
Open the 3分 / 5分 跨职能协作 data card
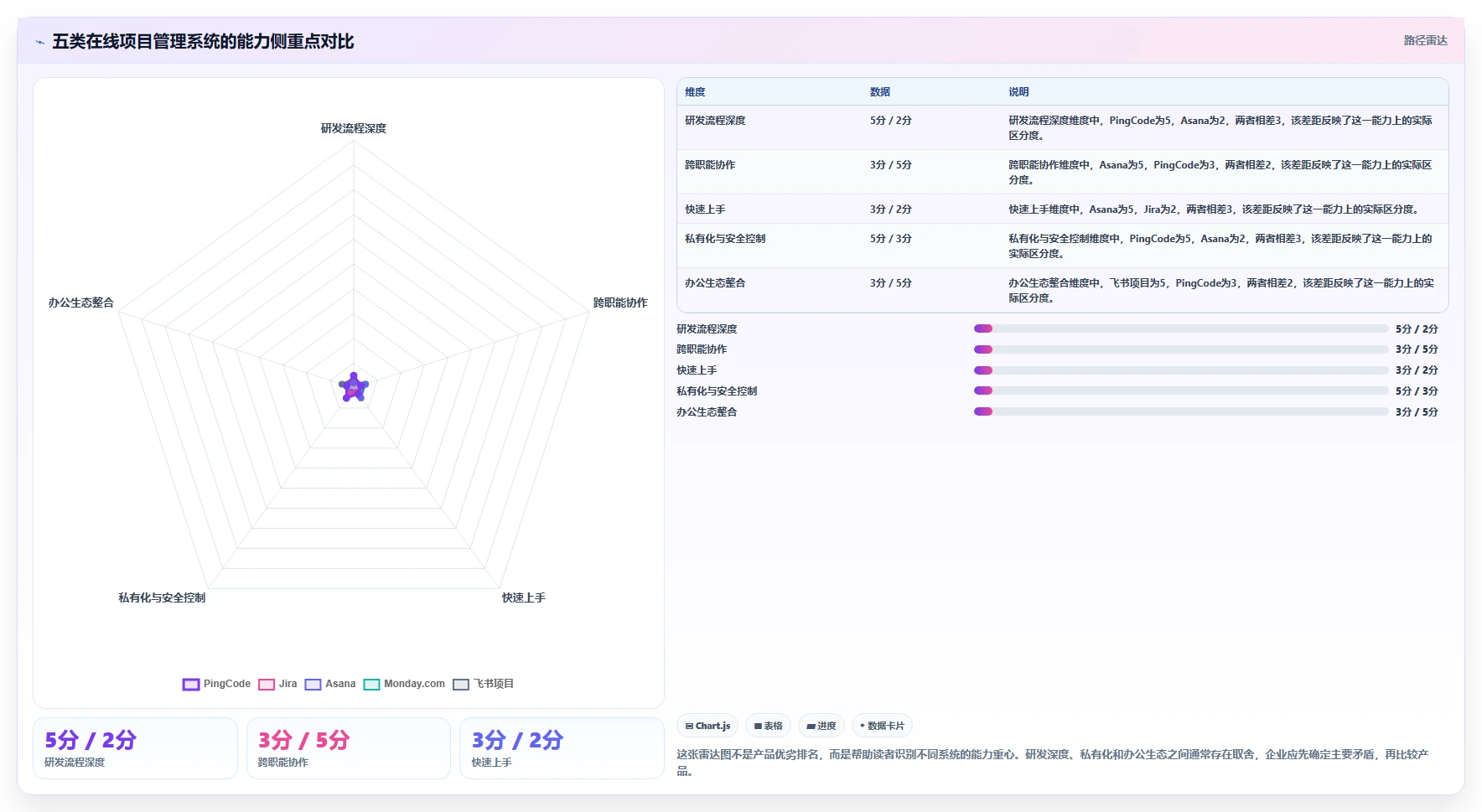349,748
